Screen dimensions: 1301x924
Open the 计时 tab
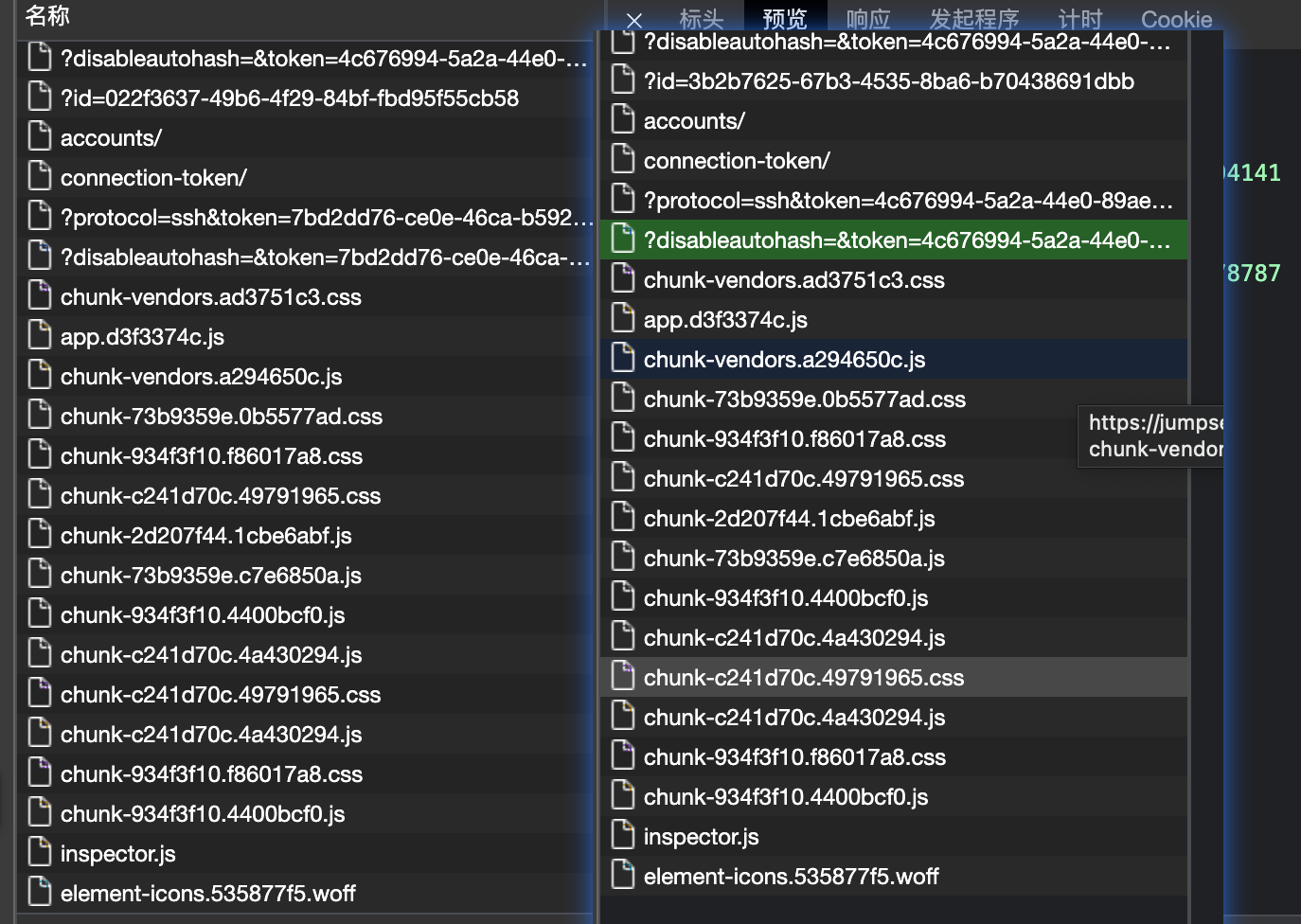(x=1080, y=19)
